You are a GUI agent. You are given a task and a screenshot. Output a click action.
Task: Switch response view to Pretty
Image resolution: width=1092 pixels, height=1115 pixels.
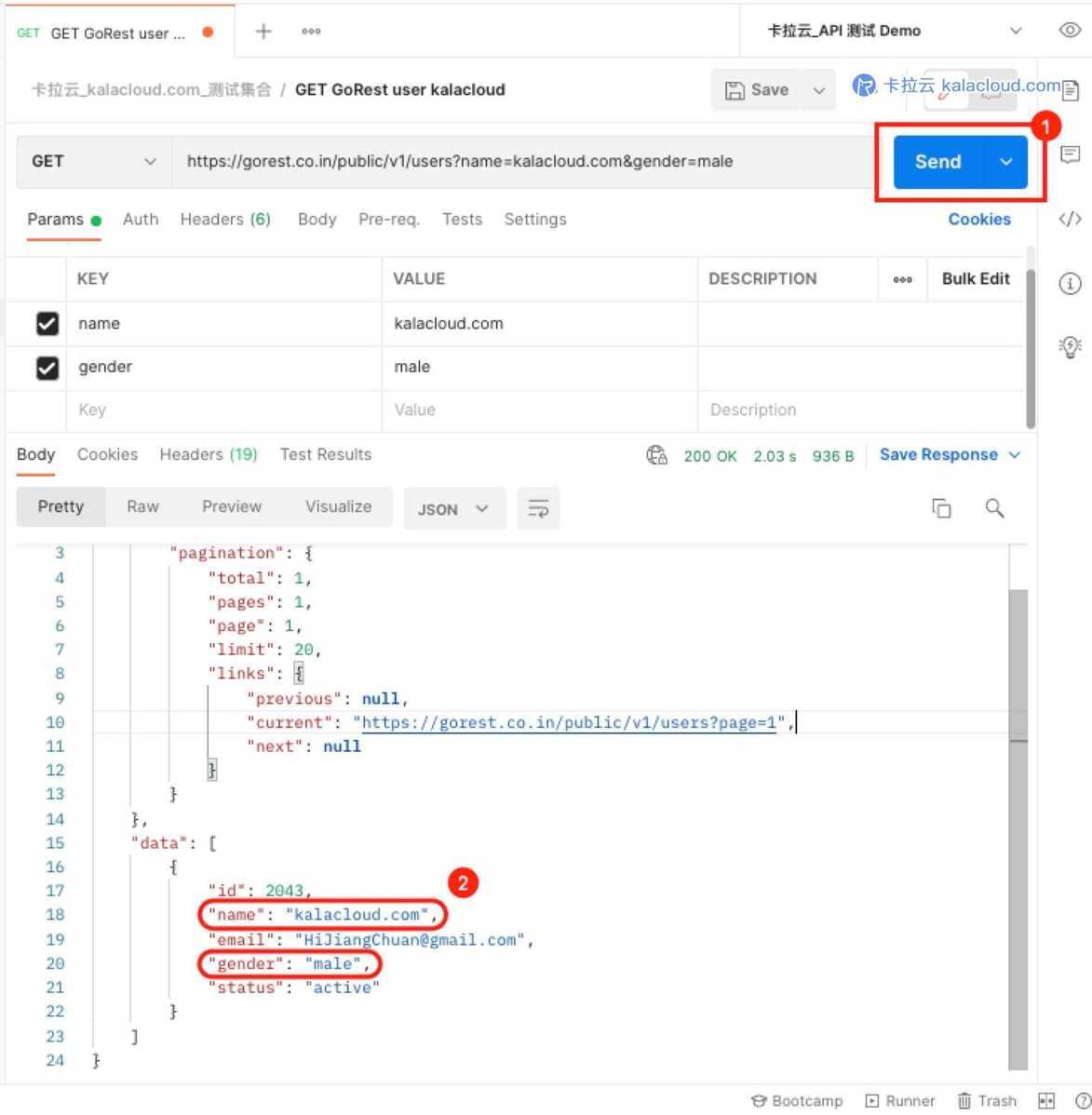coord(61,507)
